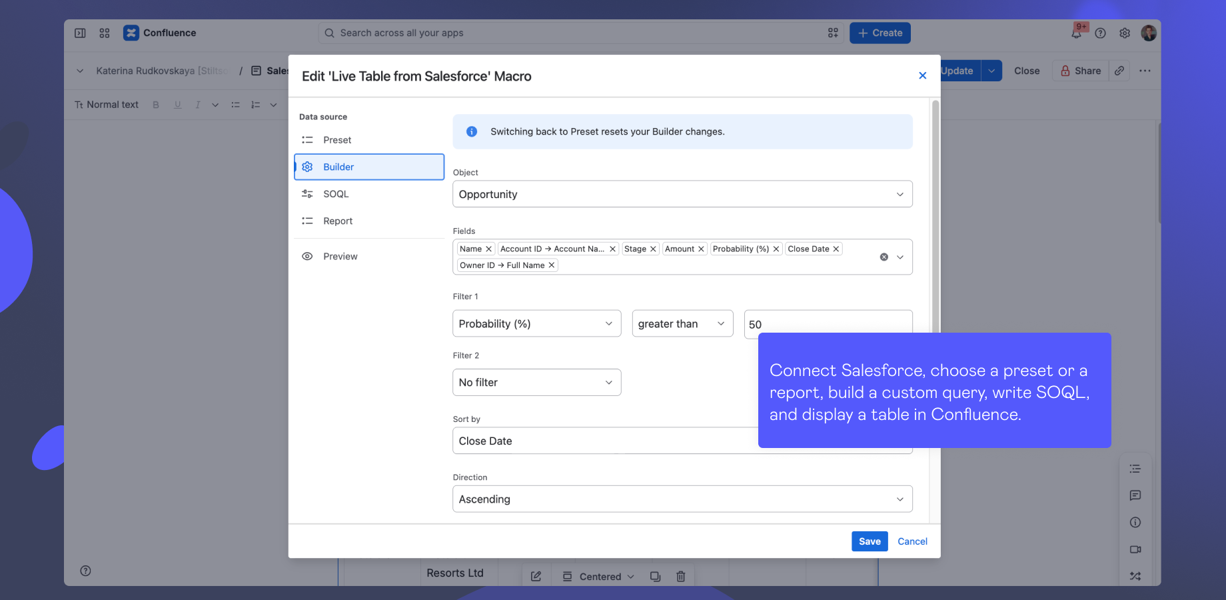The image size is (1226, 600).
Task: Remove the Amount field chip
Action: [701, 249]
